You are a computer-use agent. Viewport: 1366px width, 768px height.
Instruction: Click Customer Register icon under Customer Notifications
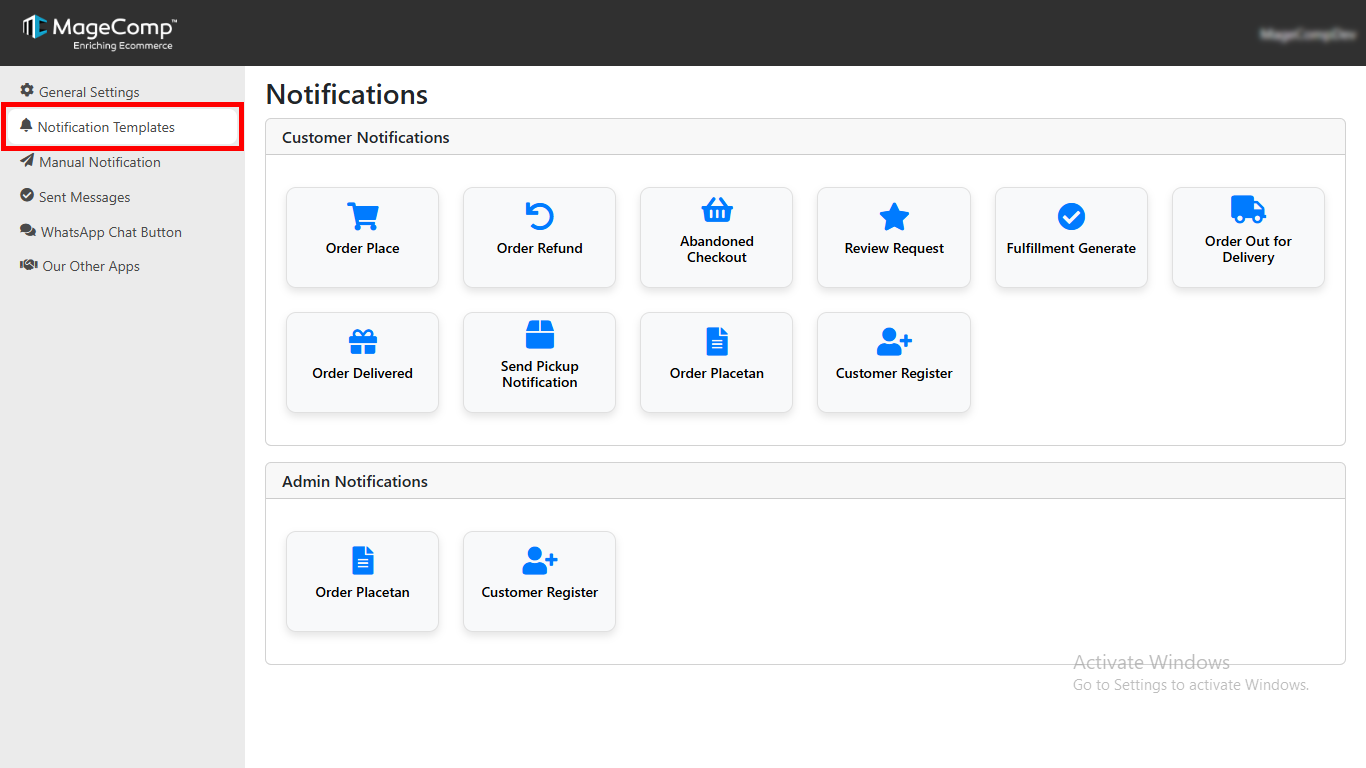893,341
